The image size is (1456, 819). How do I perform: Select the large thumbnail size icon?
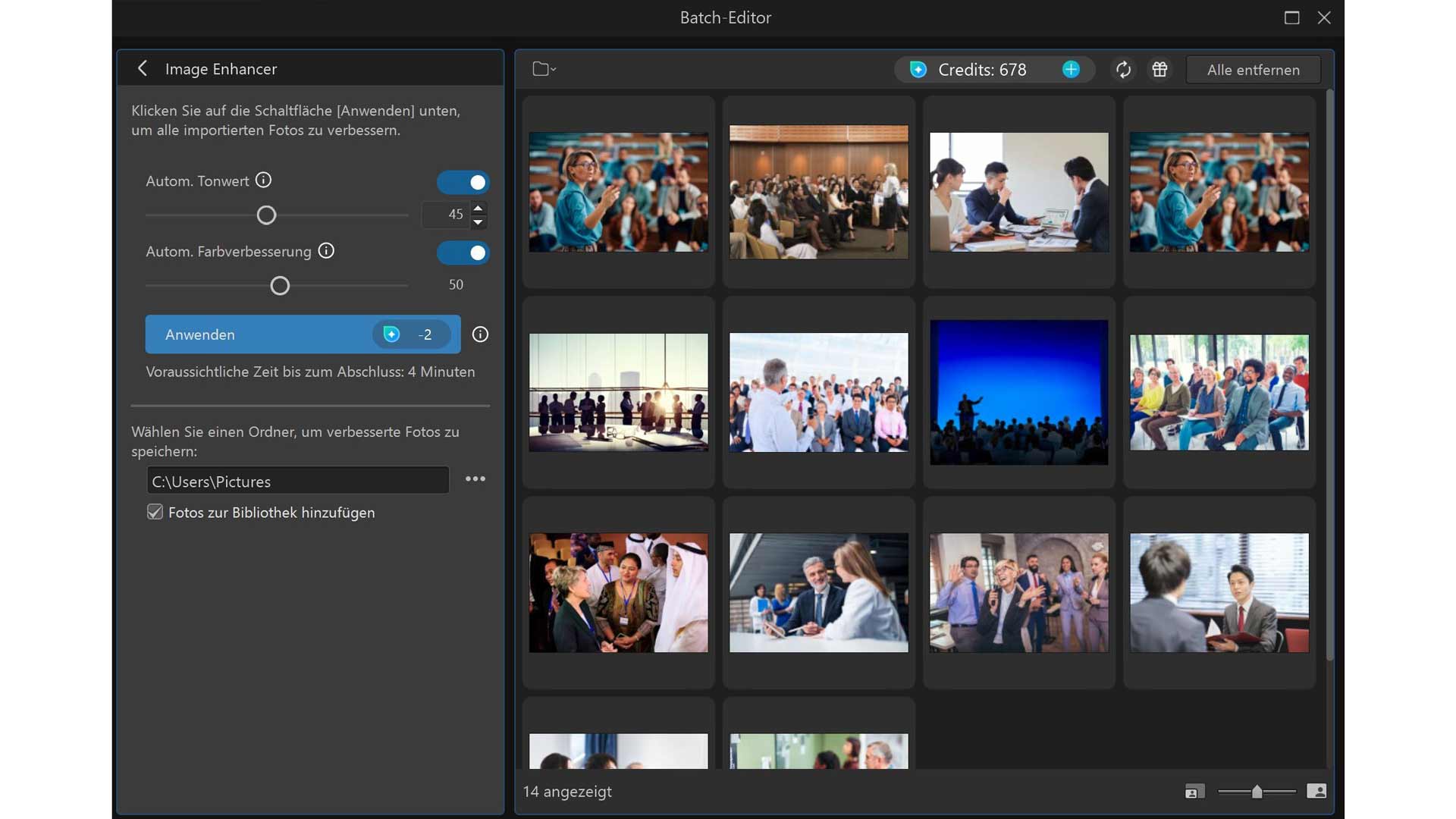[x=1317, y=791]
